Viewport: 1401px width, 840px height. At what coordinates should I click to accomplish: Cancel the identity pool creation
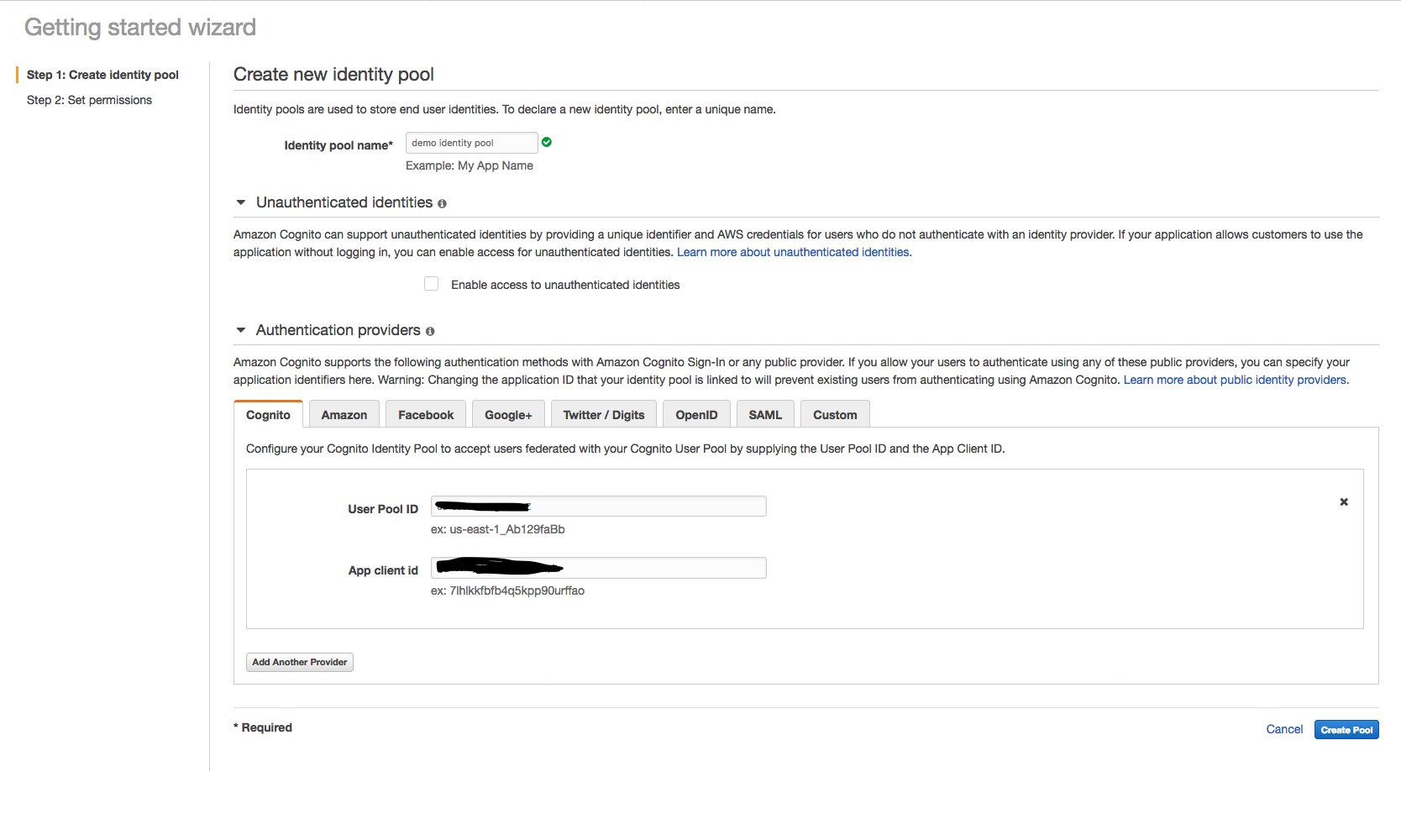pyautogui.click(x=1284, y=729)
